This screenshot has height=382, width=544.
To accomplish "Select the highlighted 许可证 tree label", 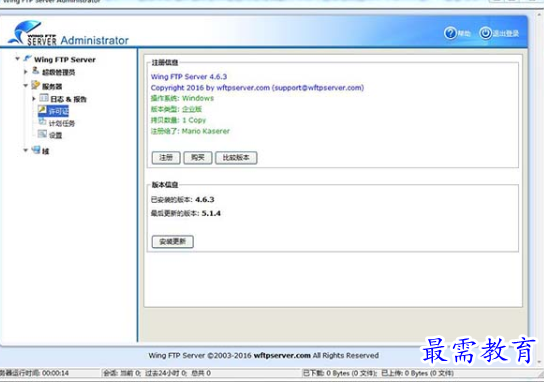I will tap(58, 111).
